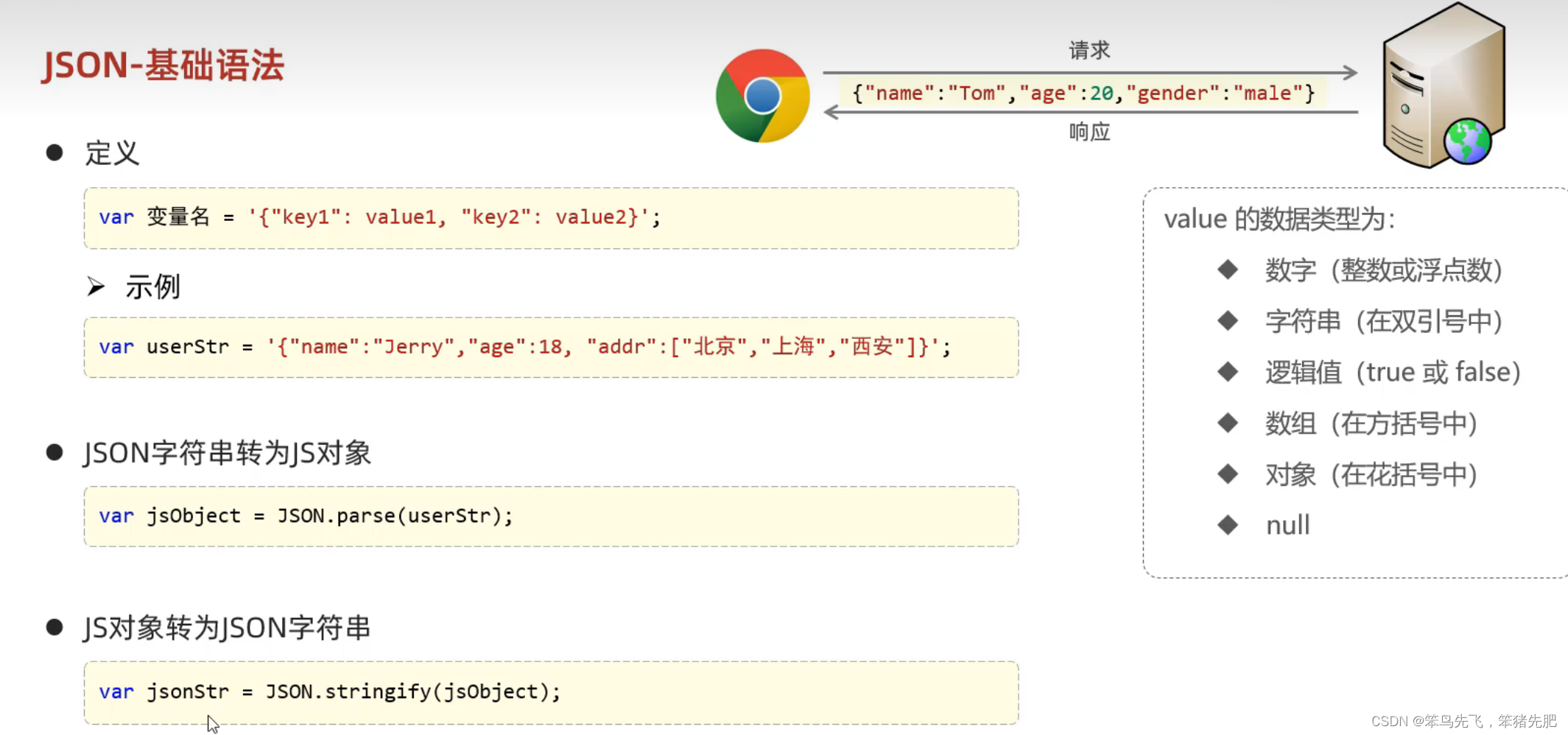Viewport: 1568px width, 735px height.
Task: Click the 数组（在方括号中）list item
Action: click(1371, 423)
